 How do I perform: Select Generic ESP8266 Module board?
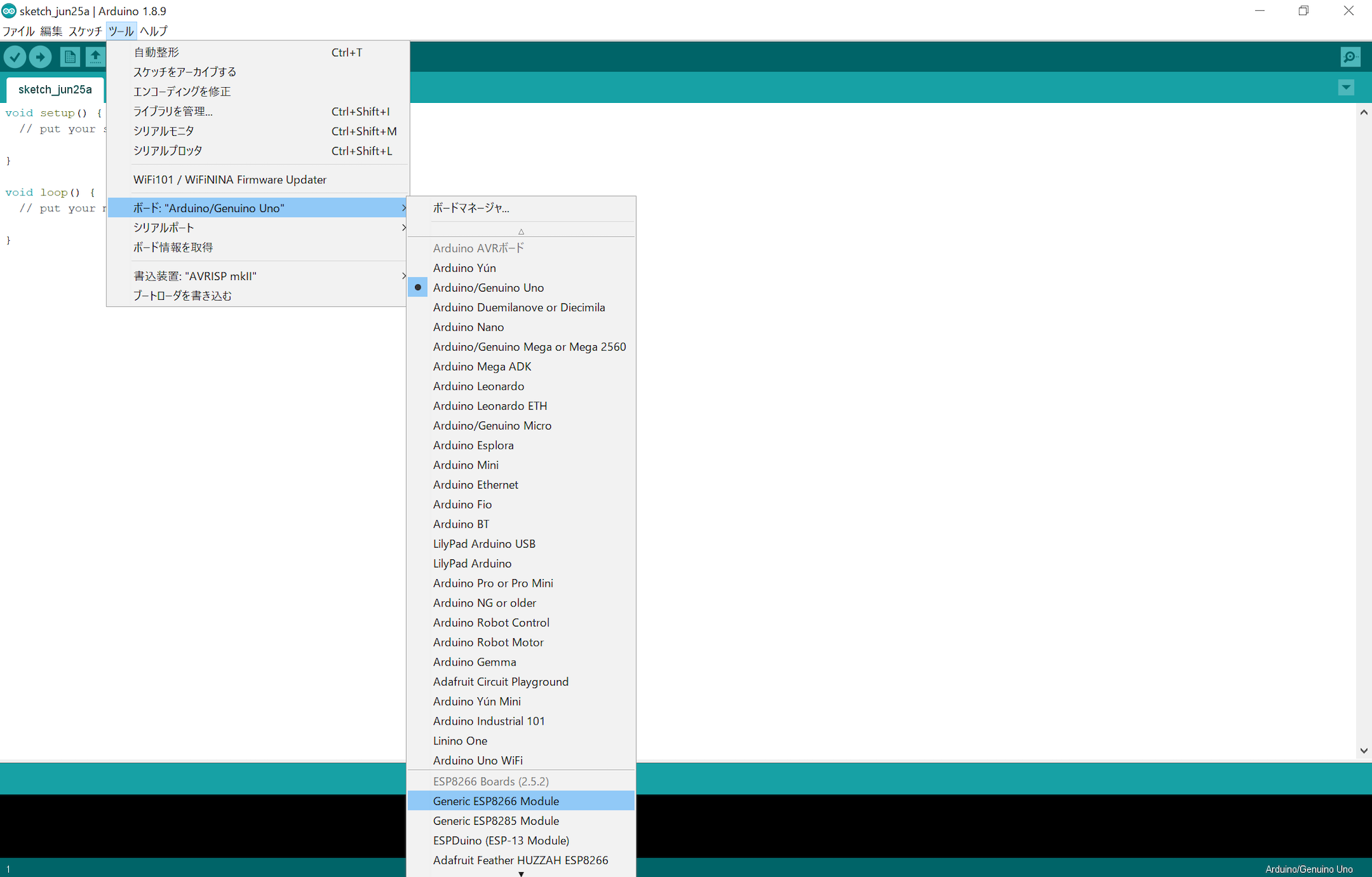coord(495,801)
